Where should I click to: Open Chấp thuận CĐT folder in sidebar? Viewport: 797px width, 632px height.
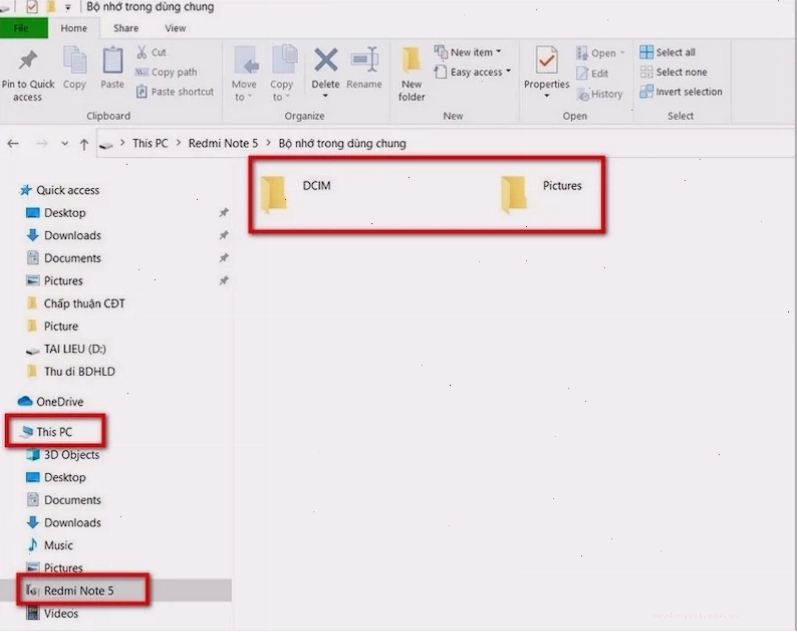click(75, 304)
